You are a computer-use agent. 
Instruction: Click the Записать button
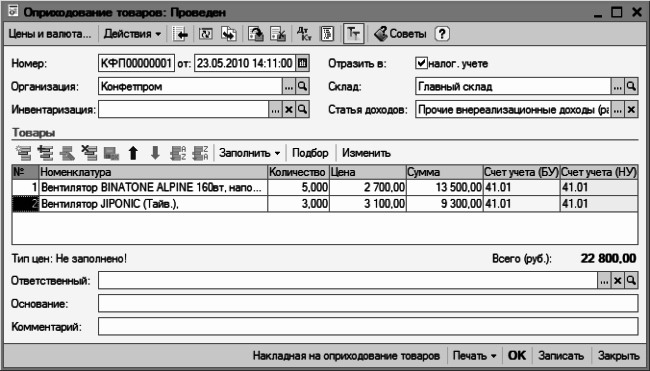click(561, 356)
